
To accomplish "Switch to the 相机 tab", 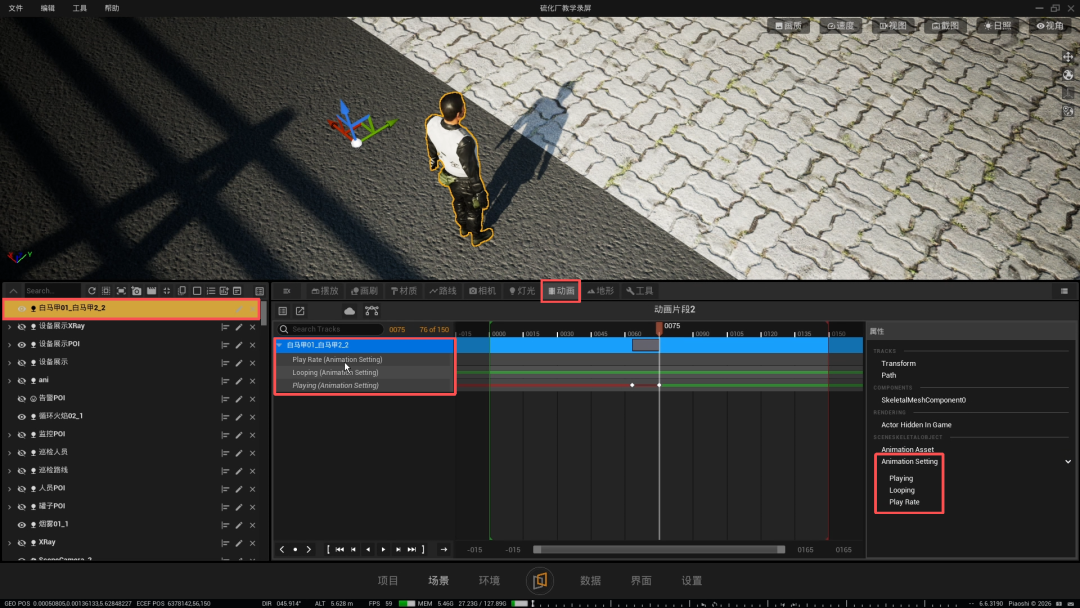I will [x=482, y=291].
